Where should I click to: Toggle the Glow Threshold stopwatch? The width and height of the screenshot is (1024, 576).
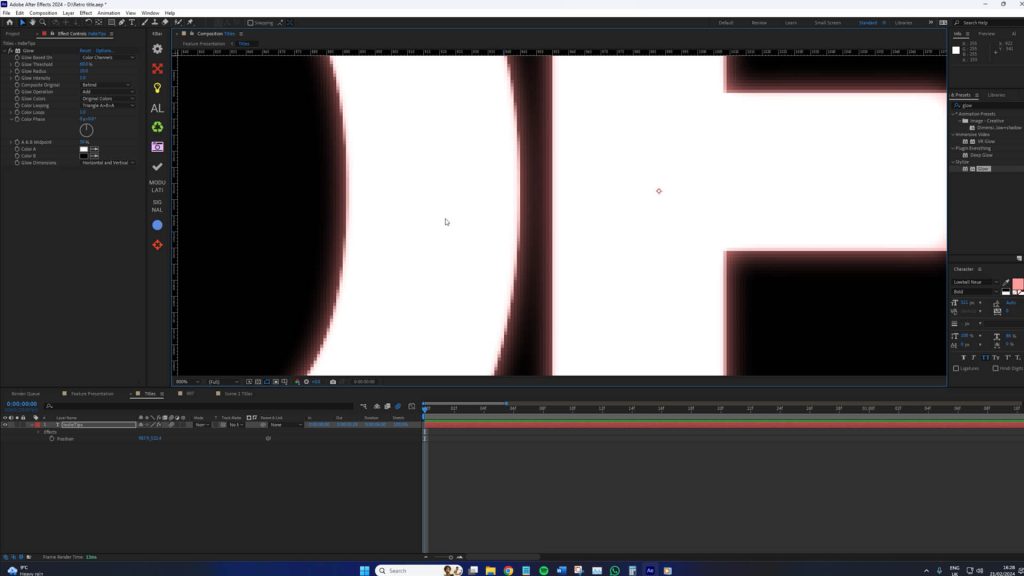point(17,64)
